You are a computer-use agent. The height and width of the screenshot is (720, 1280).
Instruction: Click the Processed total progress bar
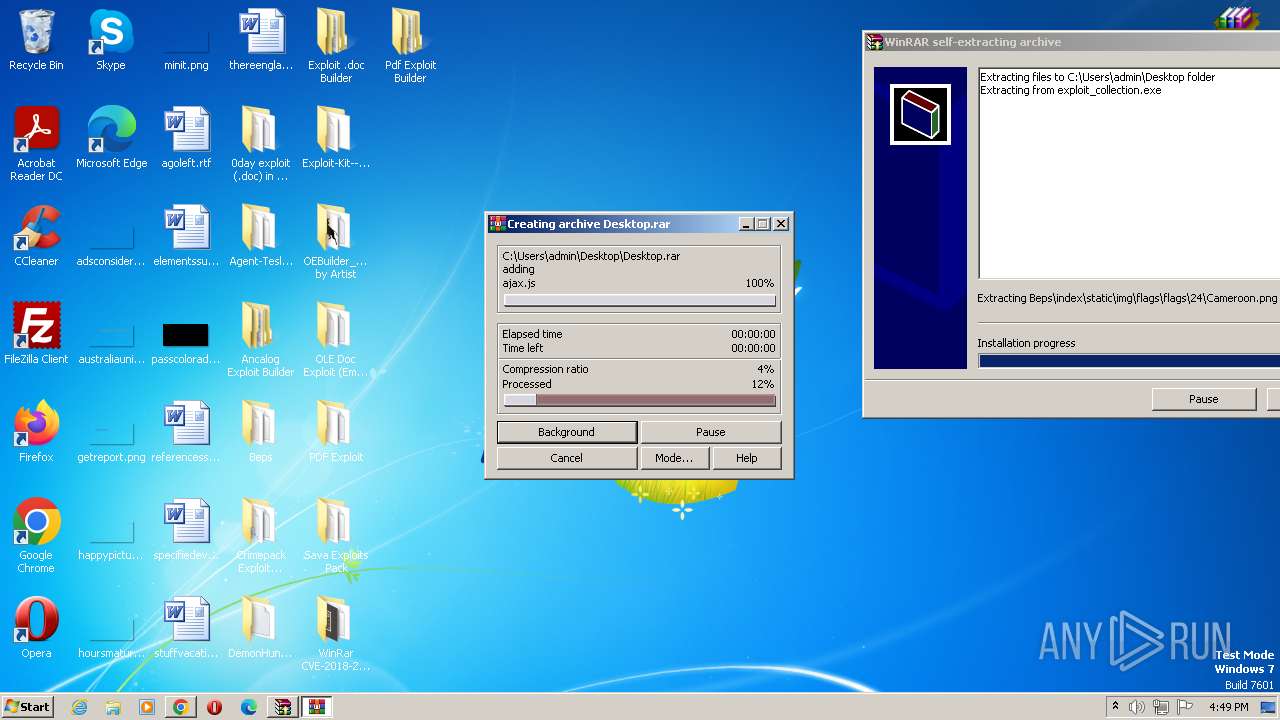[639, 400]
